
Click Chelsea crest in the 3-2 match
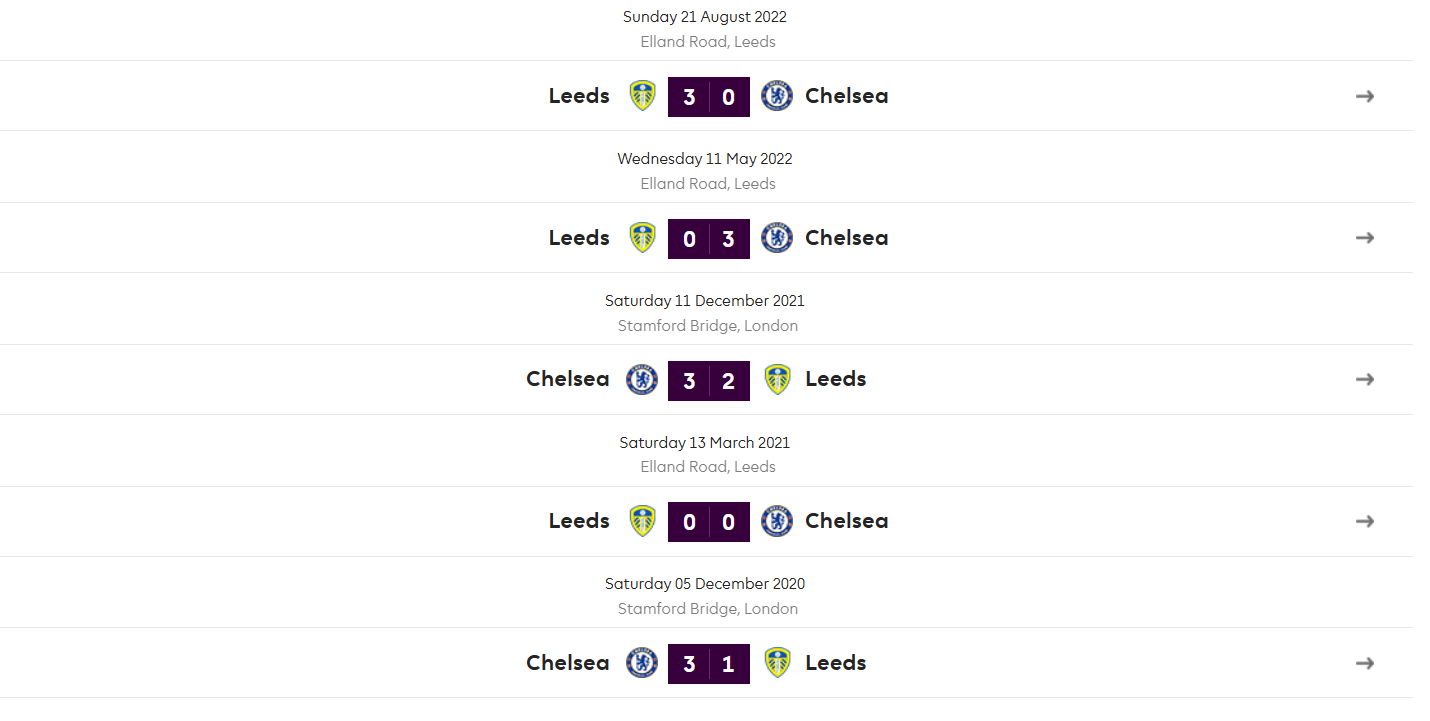[642, 379]
